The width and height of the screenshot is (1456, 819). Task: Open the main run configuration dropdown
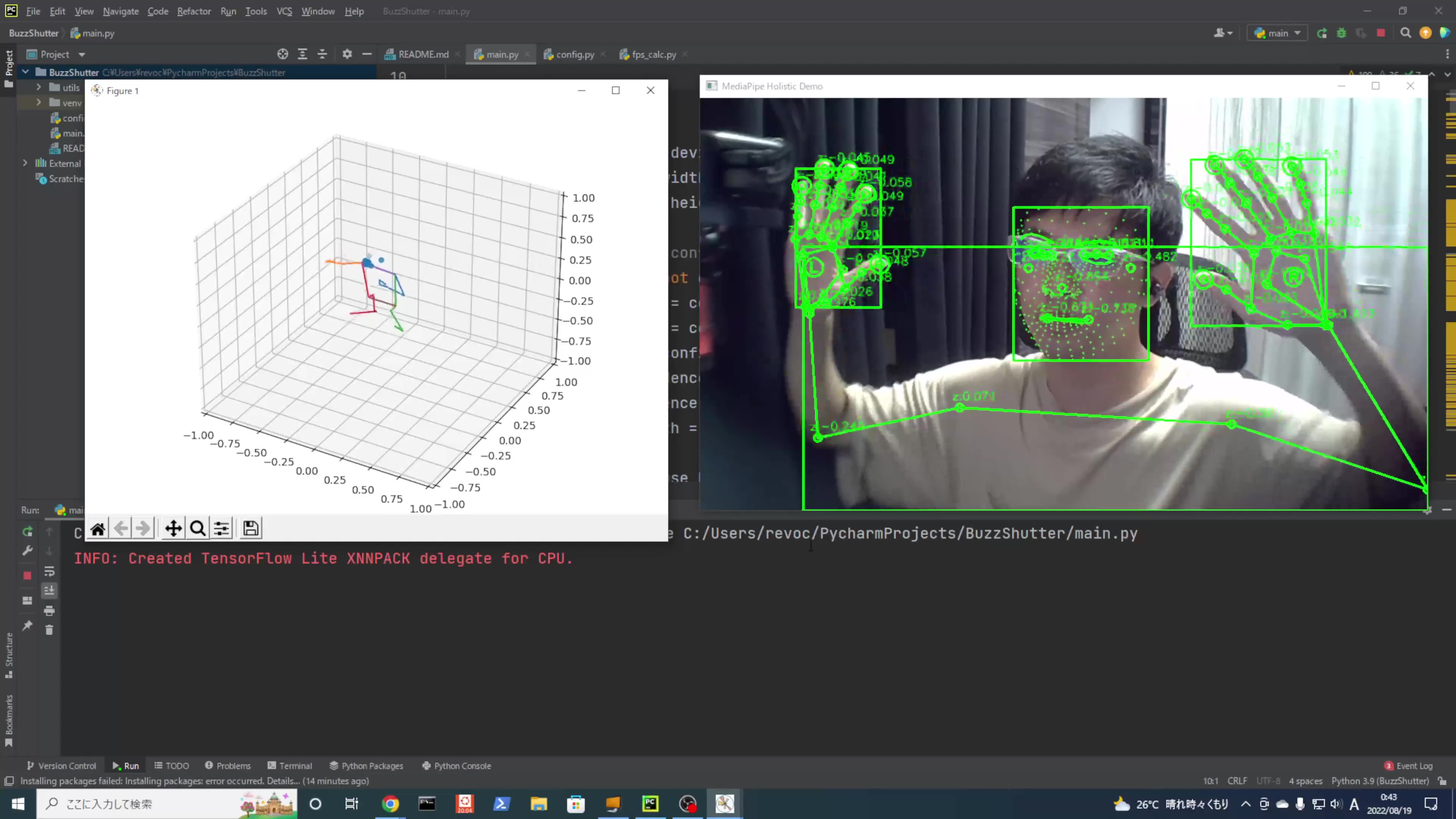pos(1277,33)
